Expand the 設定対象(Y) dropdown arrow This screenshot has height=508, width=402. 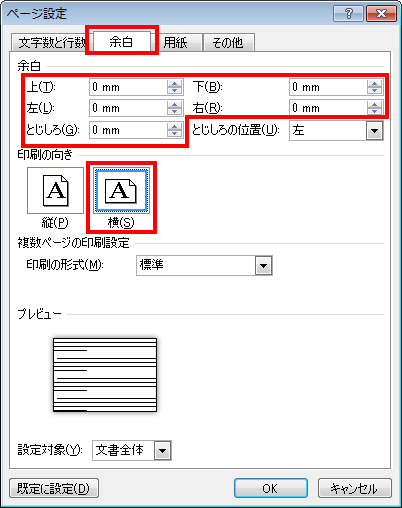(163, 451)
